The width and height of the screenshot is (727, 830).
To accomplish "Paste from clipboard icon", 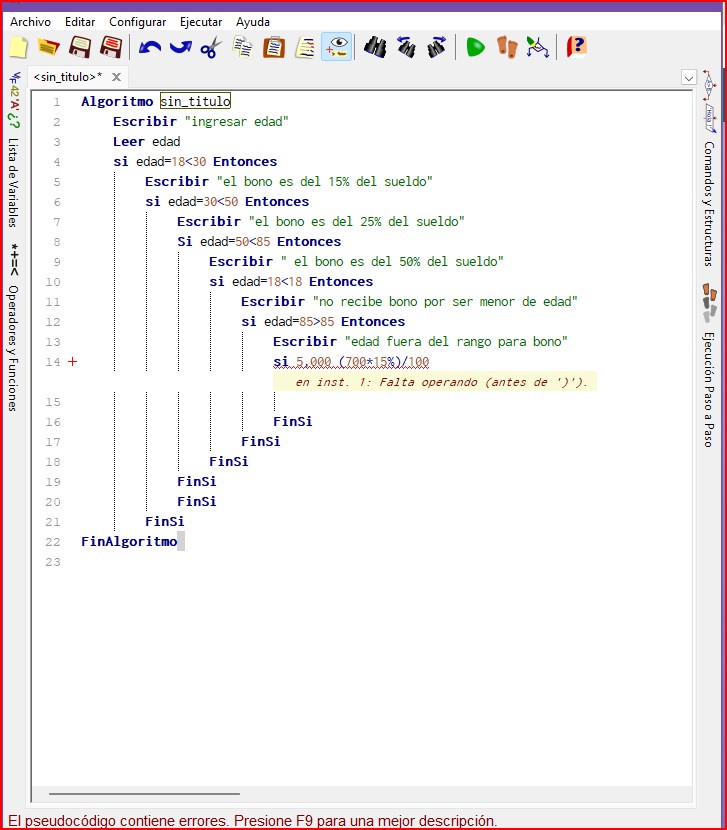I will coord(273,47).
